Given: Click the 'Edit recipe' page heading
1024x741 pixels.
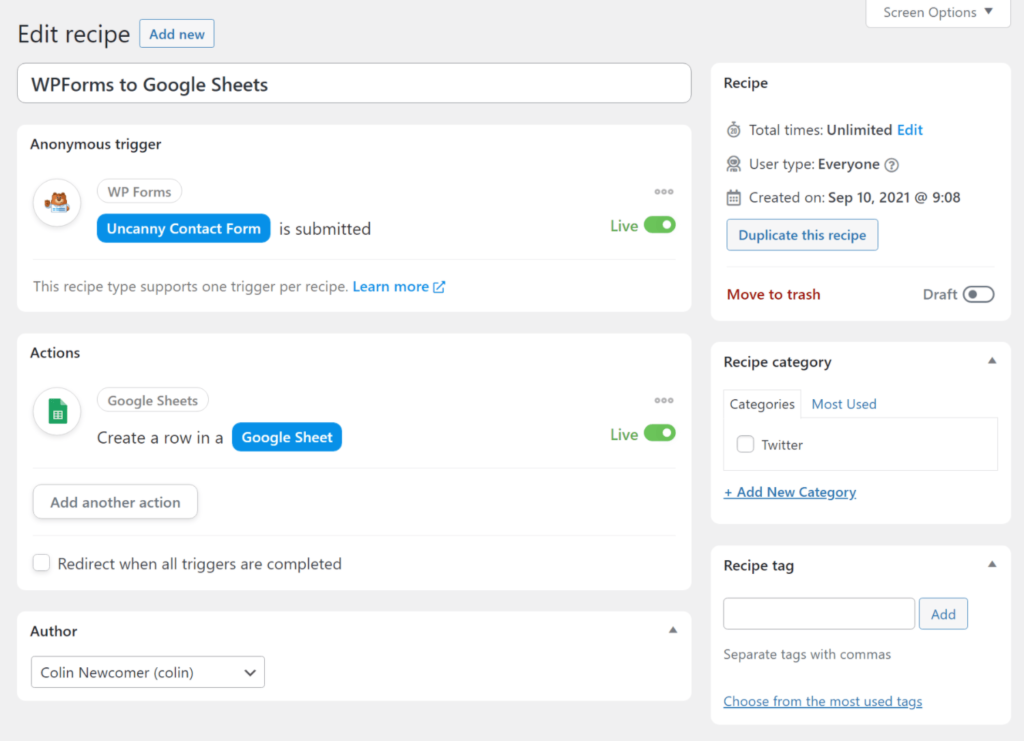Looking at the screenshot, I should 74,34.
